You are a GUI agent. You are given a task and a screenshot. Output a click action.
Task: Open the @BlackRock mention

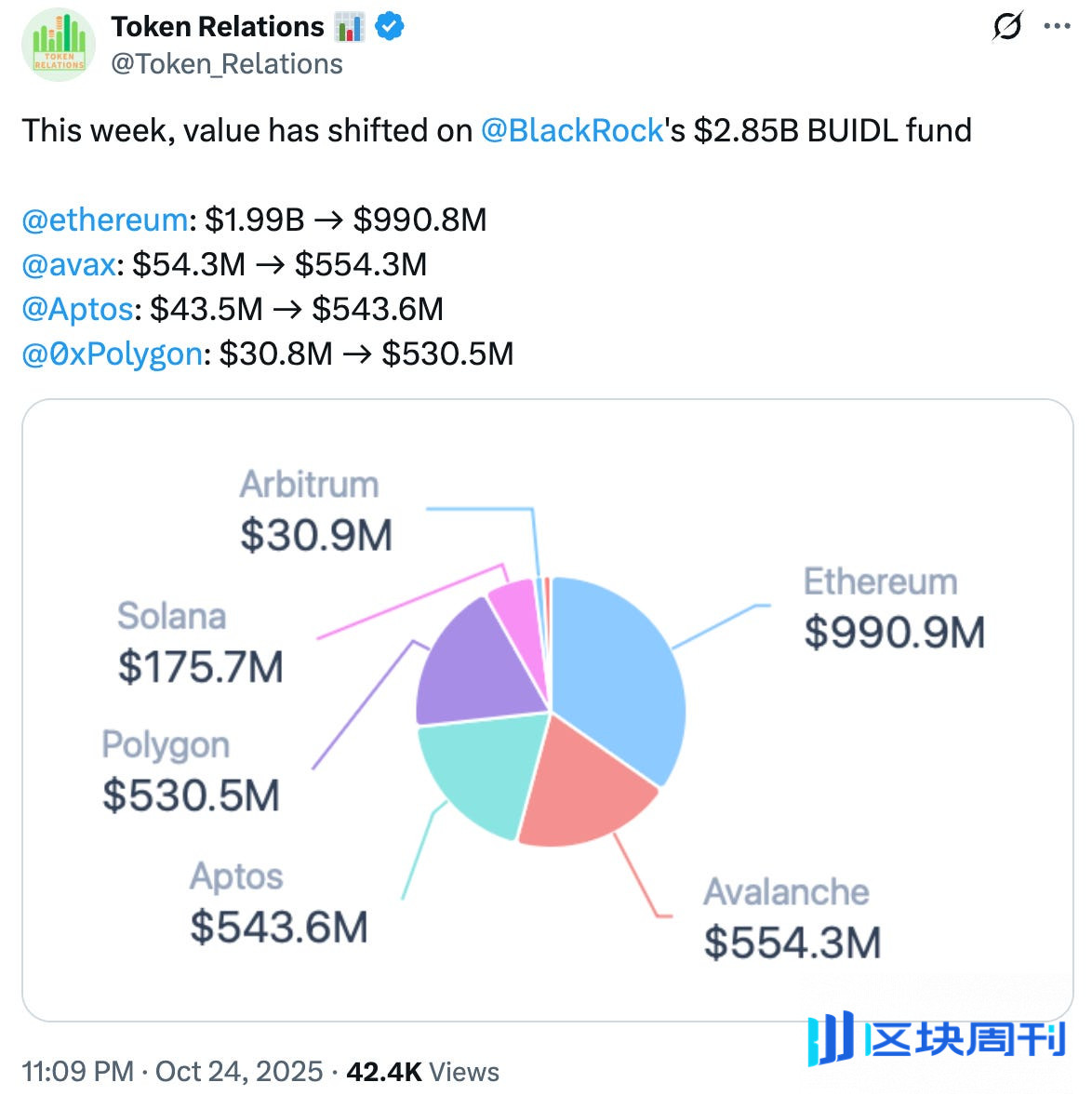pyautogui.click(x=572, y=130)
